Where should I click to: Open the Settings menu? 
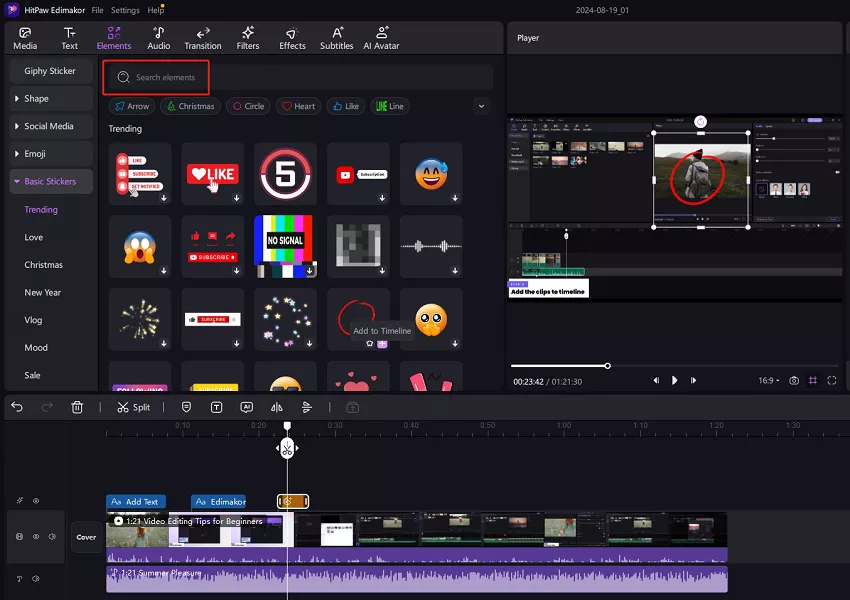(x=125, y=10)
